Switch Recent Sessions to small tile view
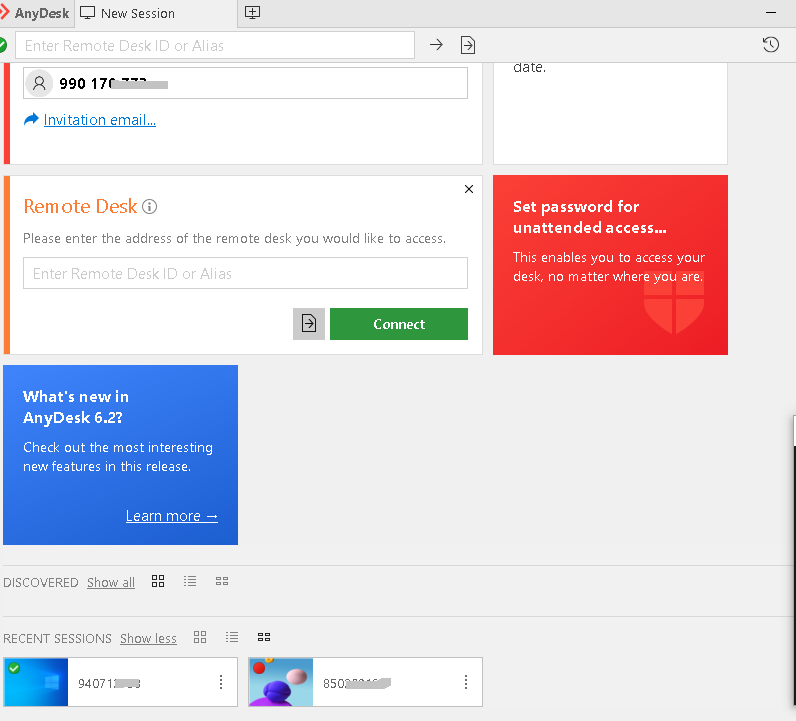This screenshot has height=721, width=796. click(x=264, y=637)
